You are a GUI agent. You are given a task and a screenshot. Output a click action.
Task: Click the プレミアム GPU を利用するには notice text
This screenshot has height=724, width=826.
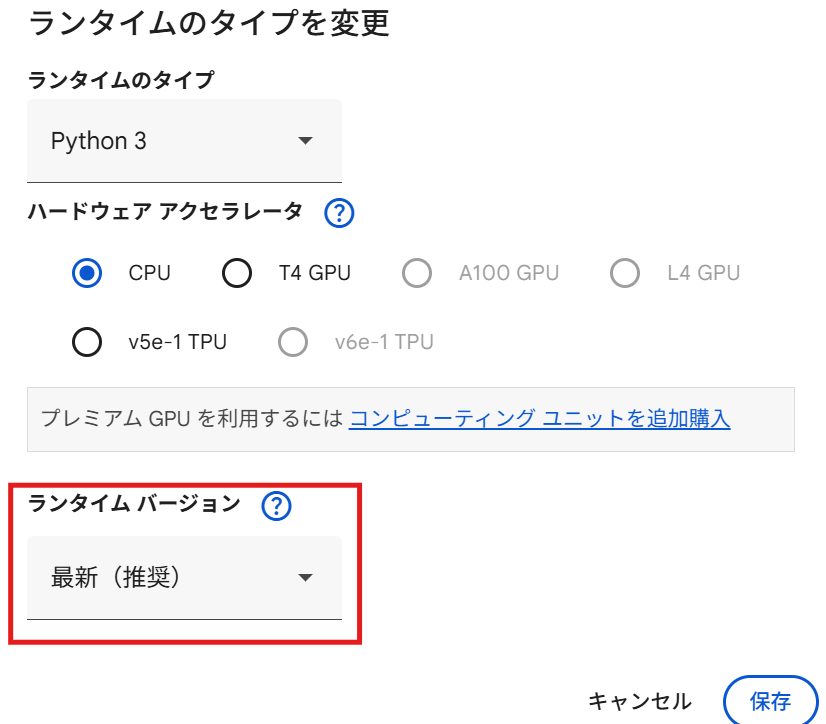click(x=192, y=419)
